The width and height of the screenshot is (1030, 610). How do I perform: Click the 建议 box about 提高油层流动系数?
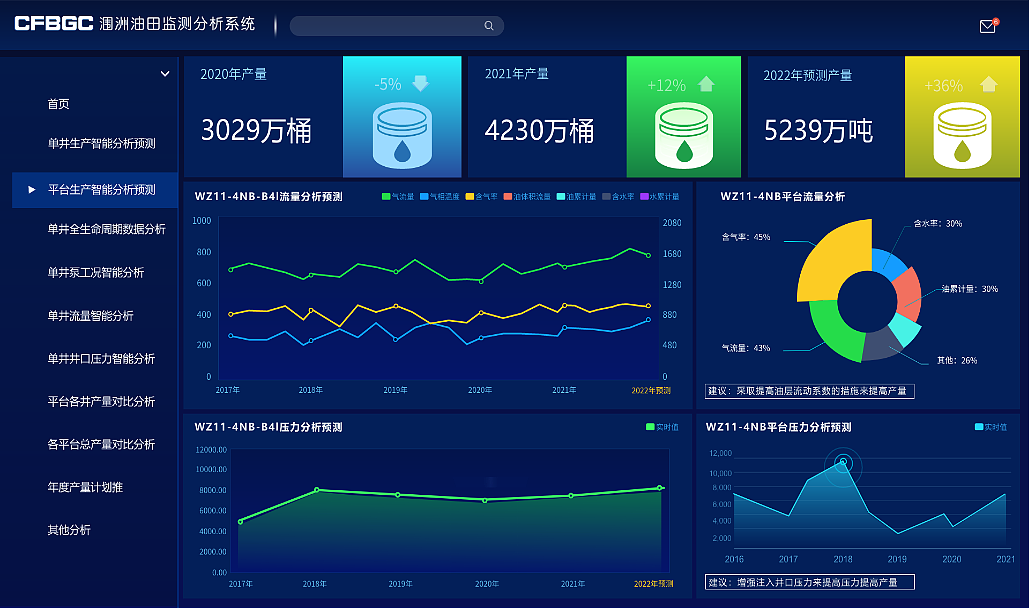[x=809, y=391]
